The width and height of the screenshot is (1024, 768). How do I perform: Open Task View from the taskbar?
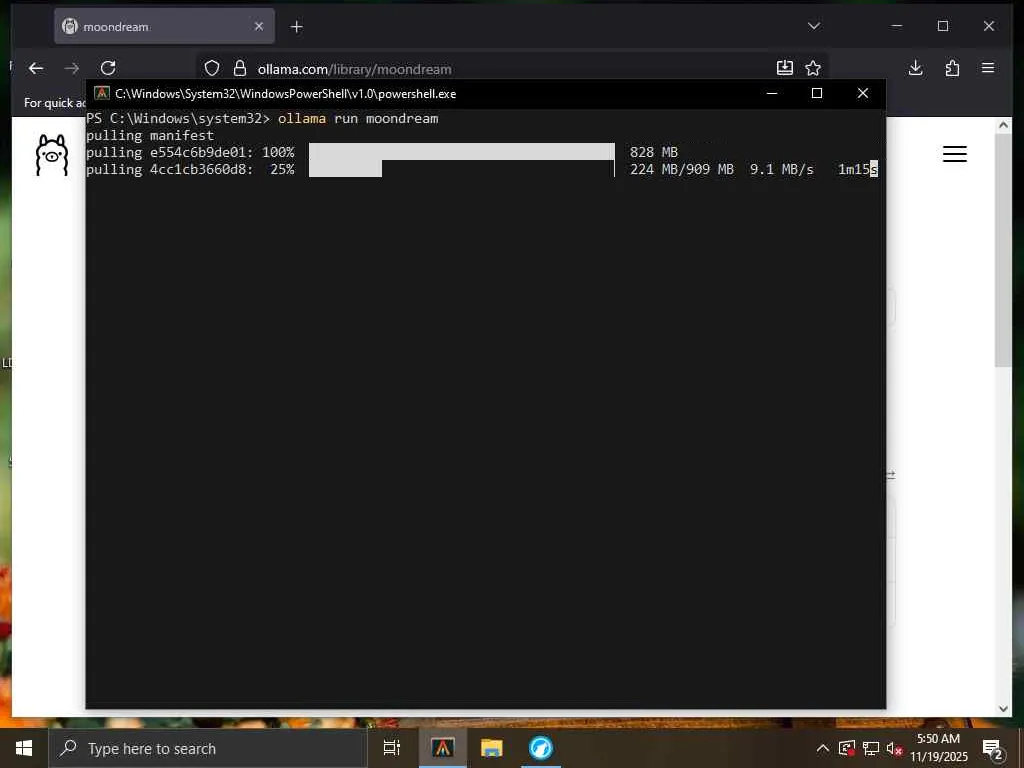392,748
